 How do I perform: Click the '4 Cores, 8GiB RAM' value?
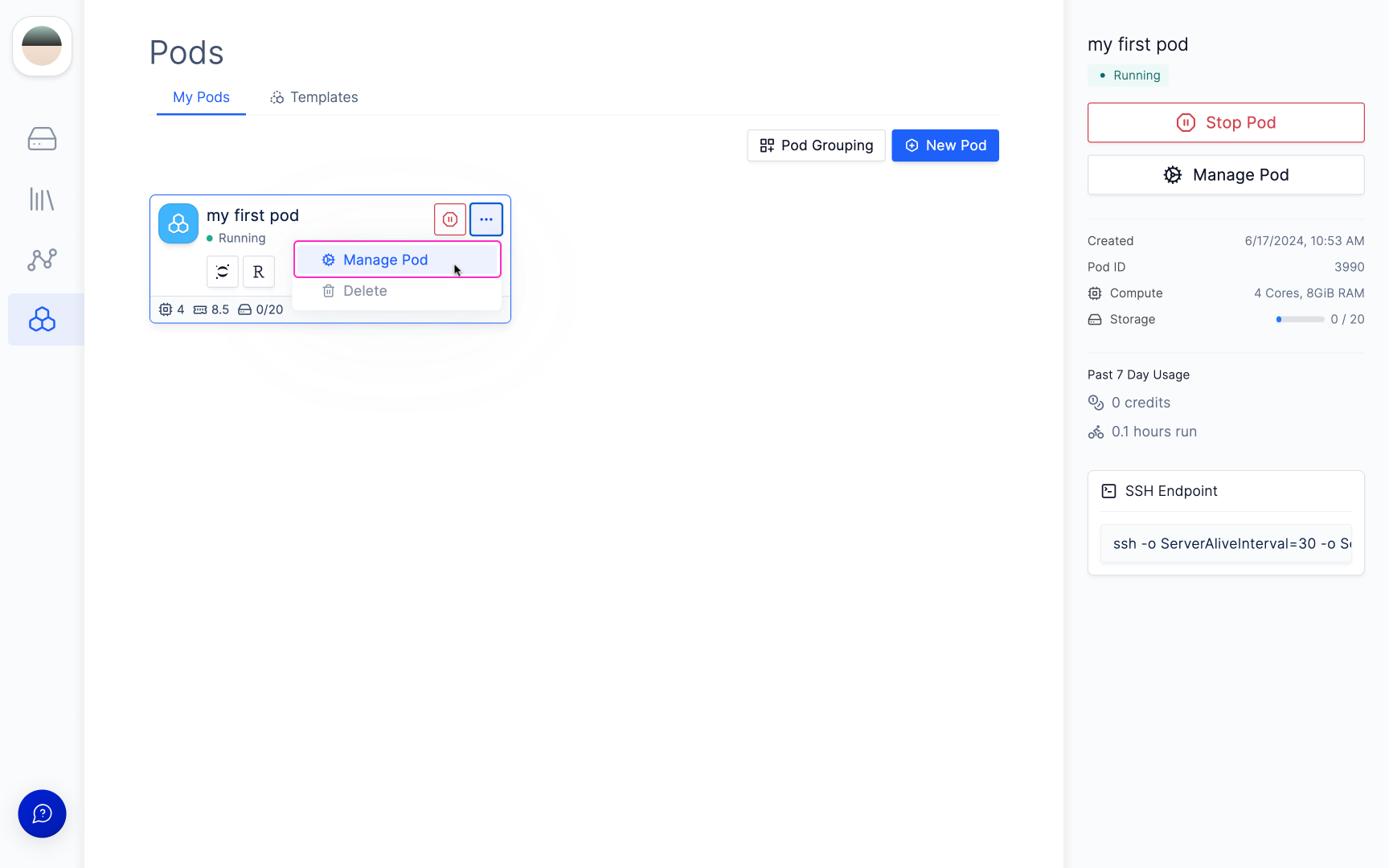pos(1309,293)
